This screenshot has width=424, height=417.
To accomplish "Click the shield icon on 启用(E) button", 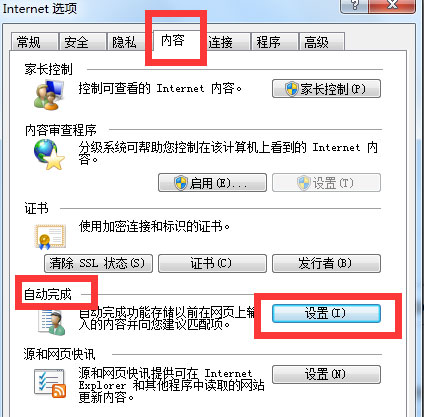I will click(x=181, y=183).
